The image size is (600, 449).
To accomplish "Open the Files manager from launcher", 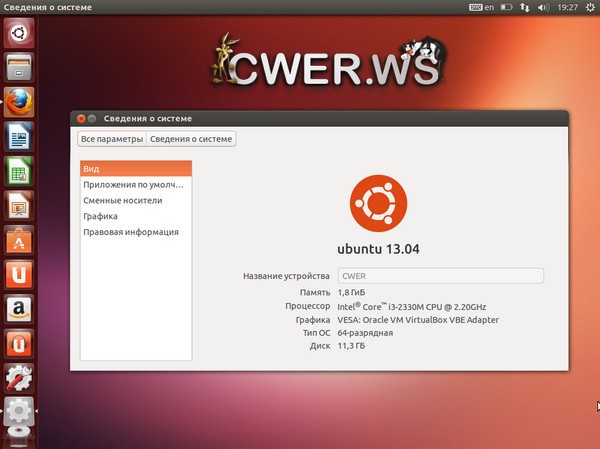I will (x=17, y=67).
